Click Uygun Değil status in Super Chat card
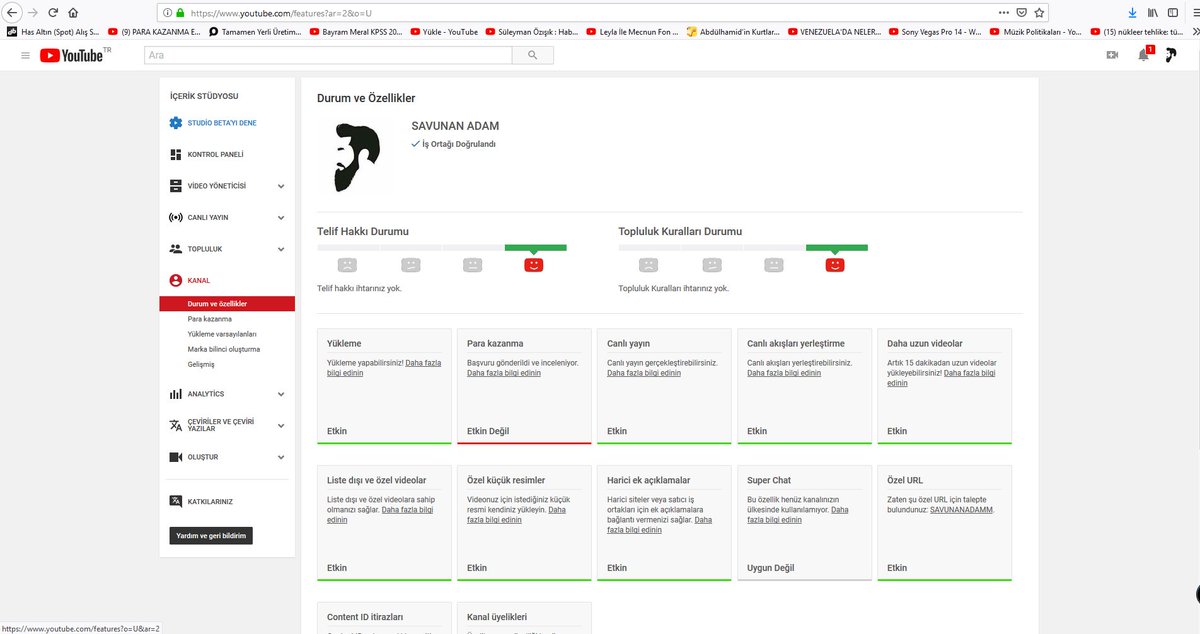 pyautogui.click(x=770, y=568)
